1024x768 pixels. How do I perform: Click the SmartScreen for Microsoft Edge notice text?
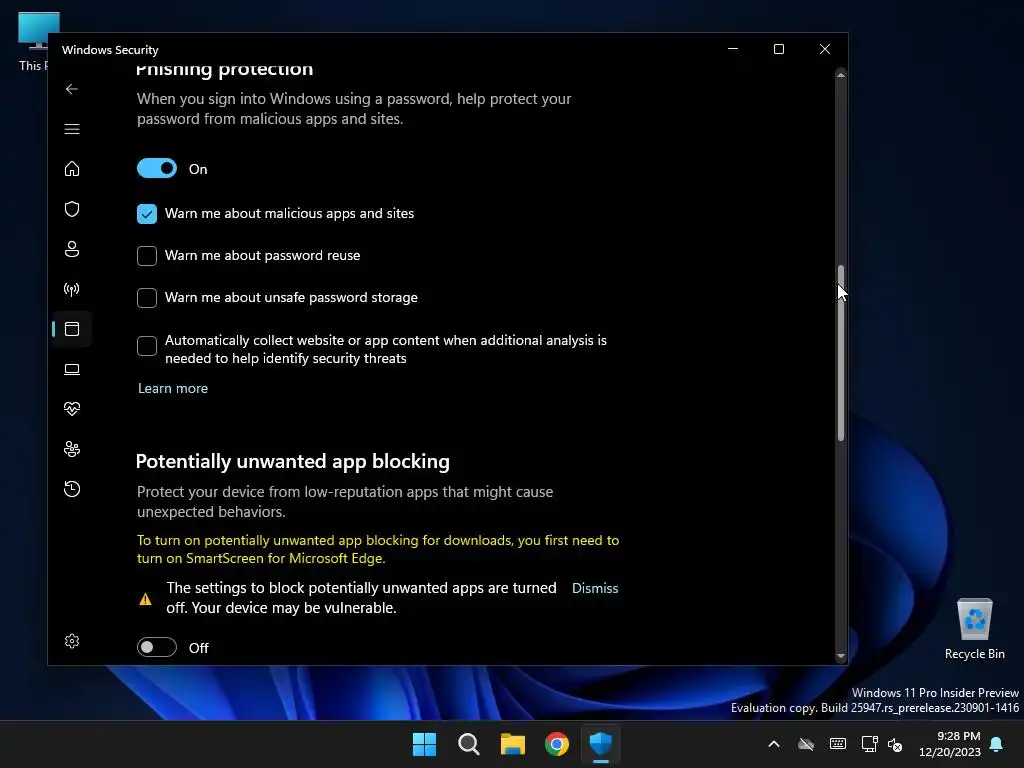pyautogui.click(x=378, y=549)
